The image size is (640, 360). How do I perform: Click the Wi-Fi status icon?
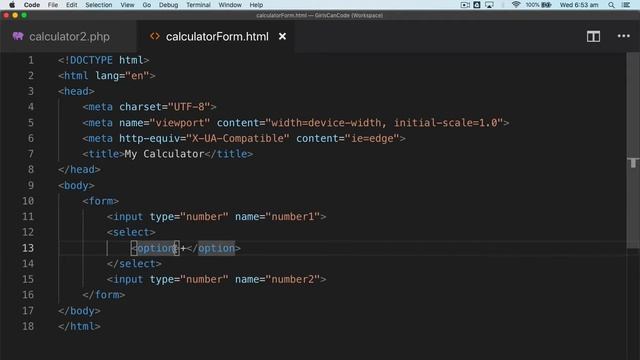pos(516,5)
